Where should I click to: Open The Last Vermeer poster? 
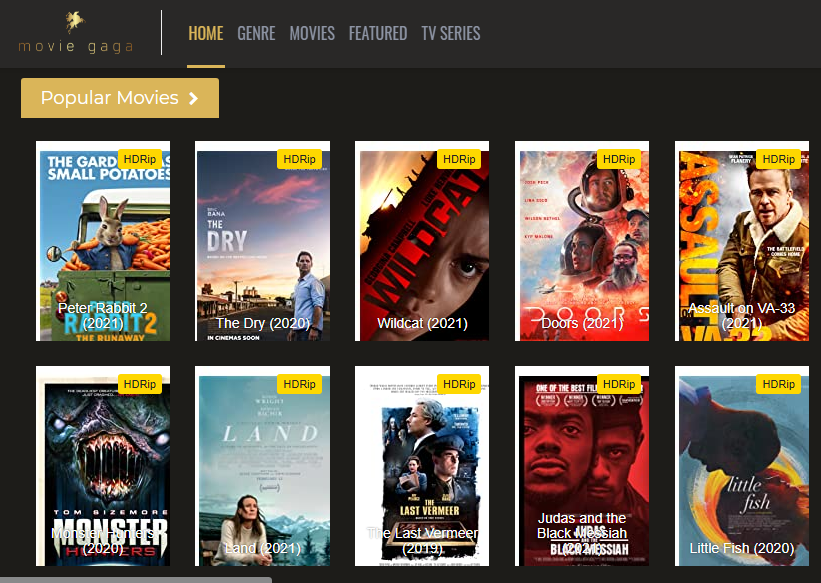click(422, 466)
